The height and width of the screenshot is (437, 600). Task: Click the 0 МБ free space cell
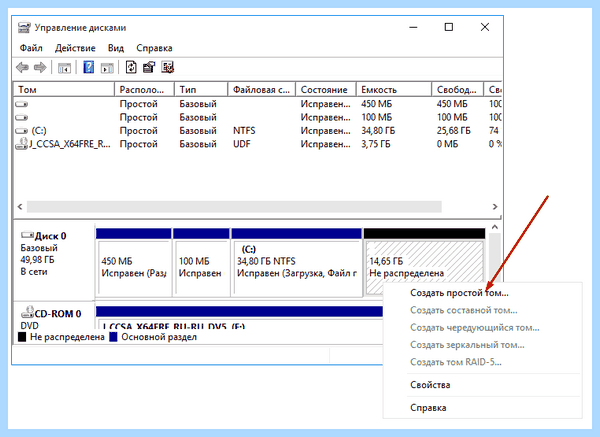click(x=447, y=144)
